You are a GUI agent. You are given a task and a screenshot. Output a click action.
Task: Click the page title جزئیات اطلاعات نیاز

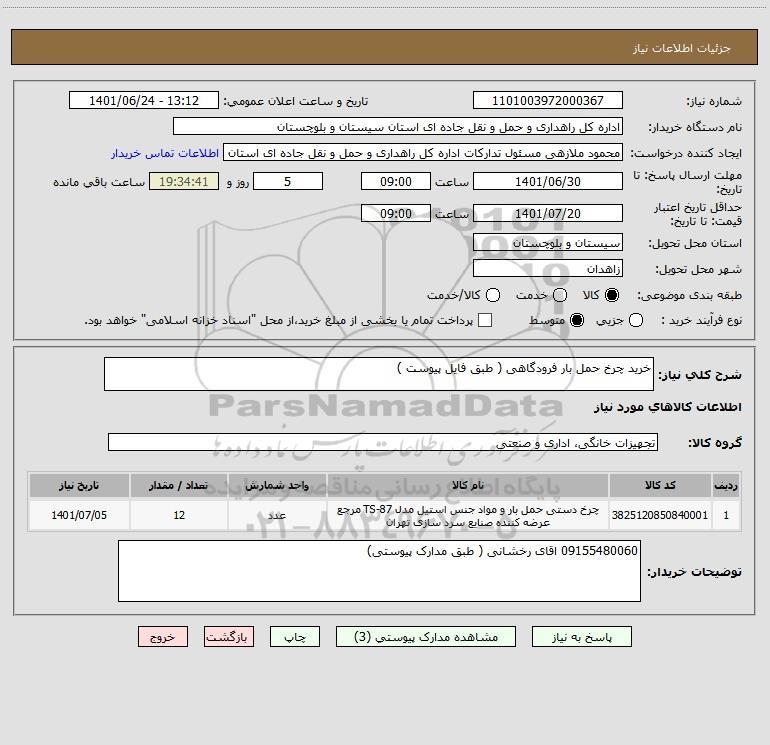pos(682,48)
